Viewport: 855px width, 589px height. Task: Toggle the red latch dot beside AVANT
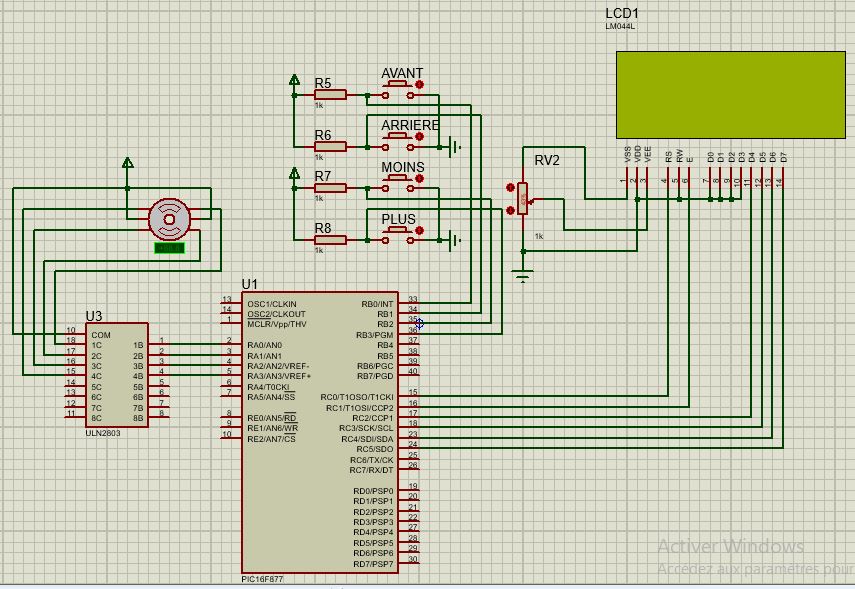(x=419, y=85)
